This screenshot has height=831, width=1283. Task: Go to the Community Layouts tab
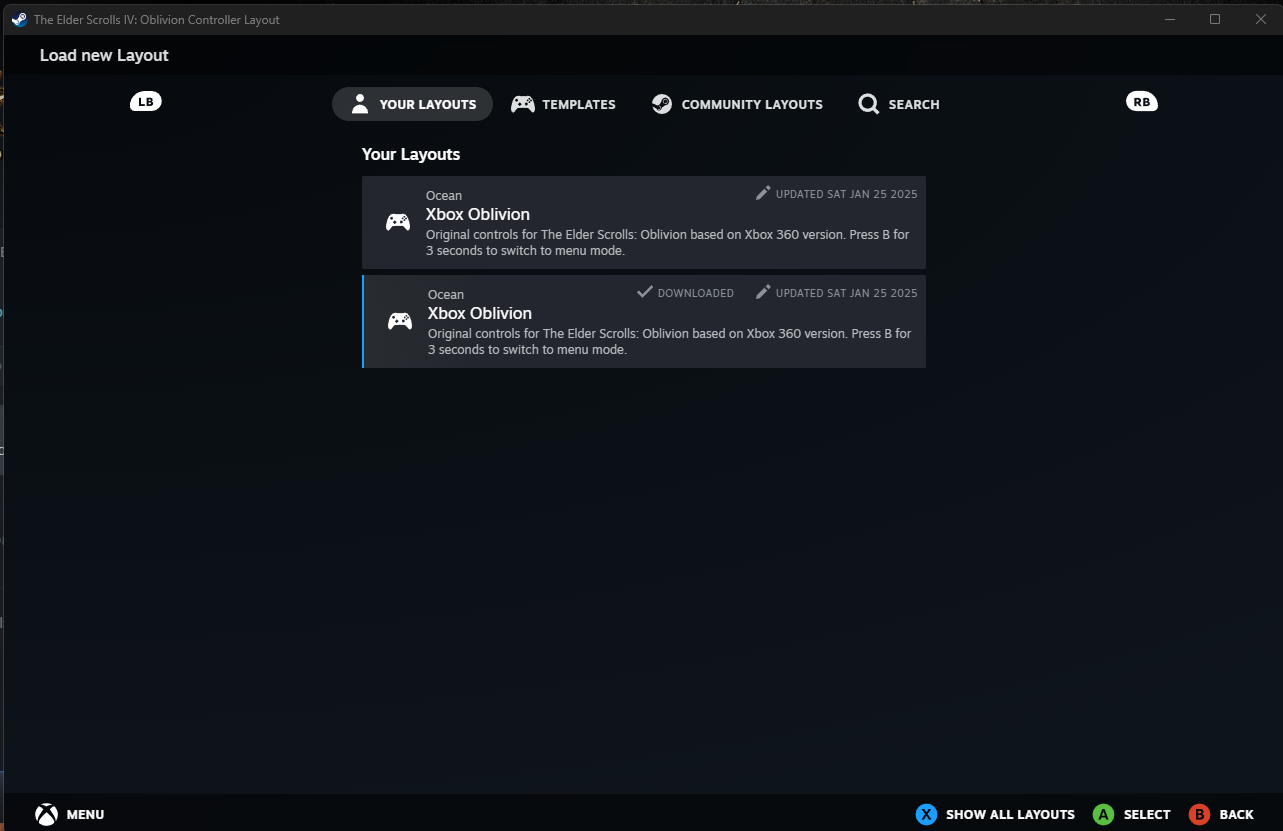click(737, 104)
